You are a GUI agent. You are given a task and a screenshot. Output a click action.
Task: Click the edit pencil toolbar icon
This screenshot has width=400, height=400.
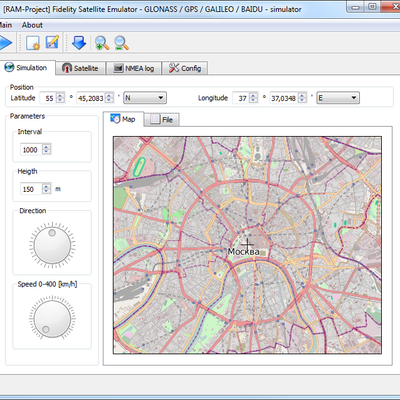coord(52,42)
